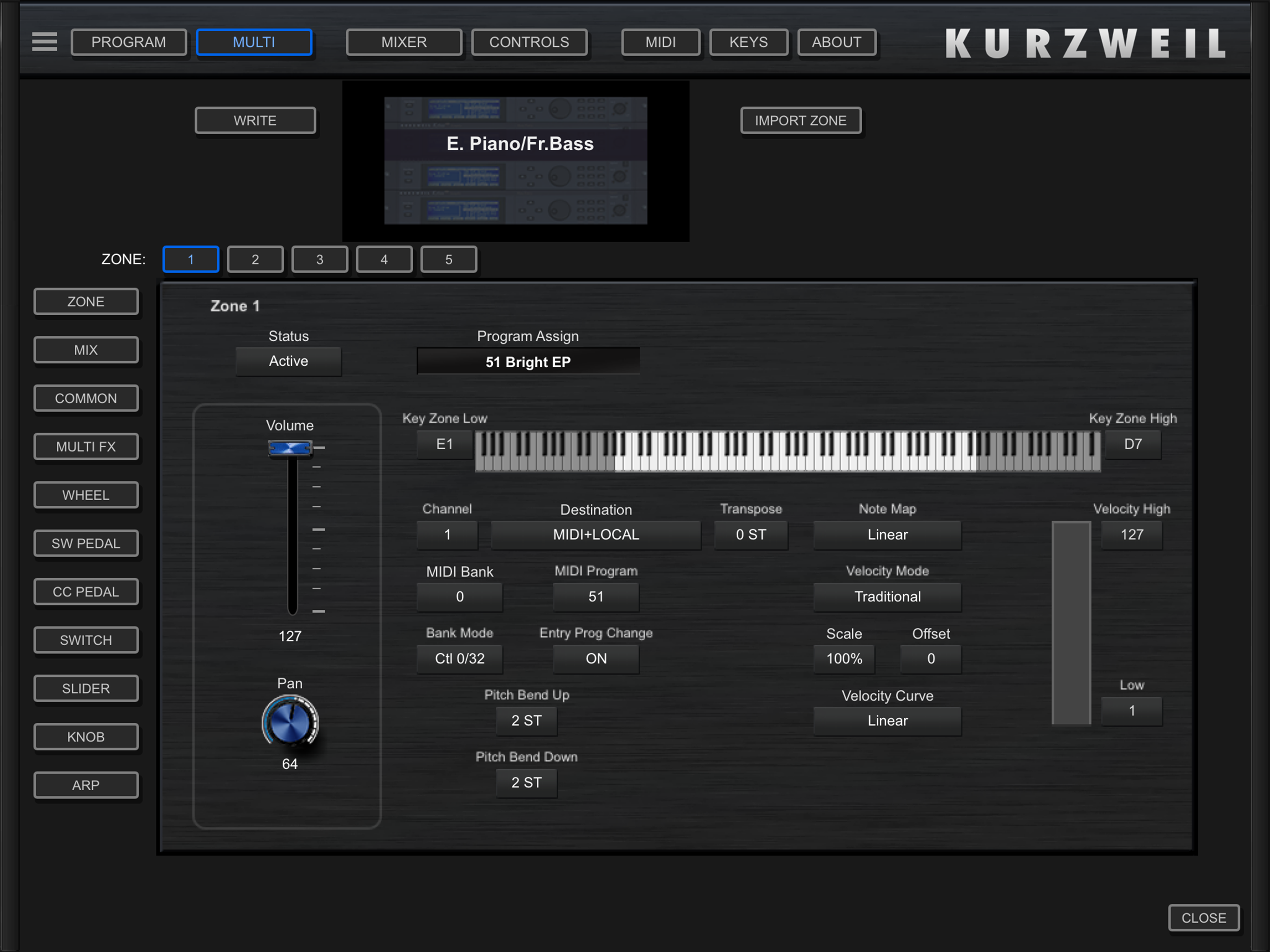Click the key zone piano keyboard display
The height and width of the screenshot is (952, 1270).
788,451
